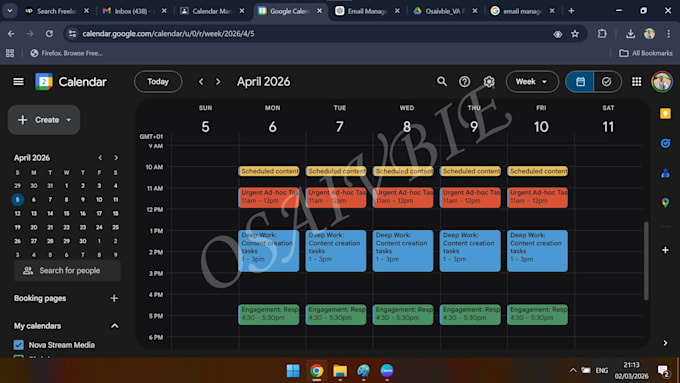Open Wednesday Urgent Ad-hoc red event
Screen dimensions: 680x383
click(403, 197)
